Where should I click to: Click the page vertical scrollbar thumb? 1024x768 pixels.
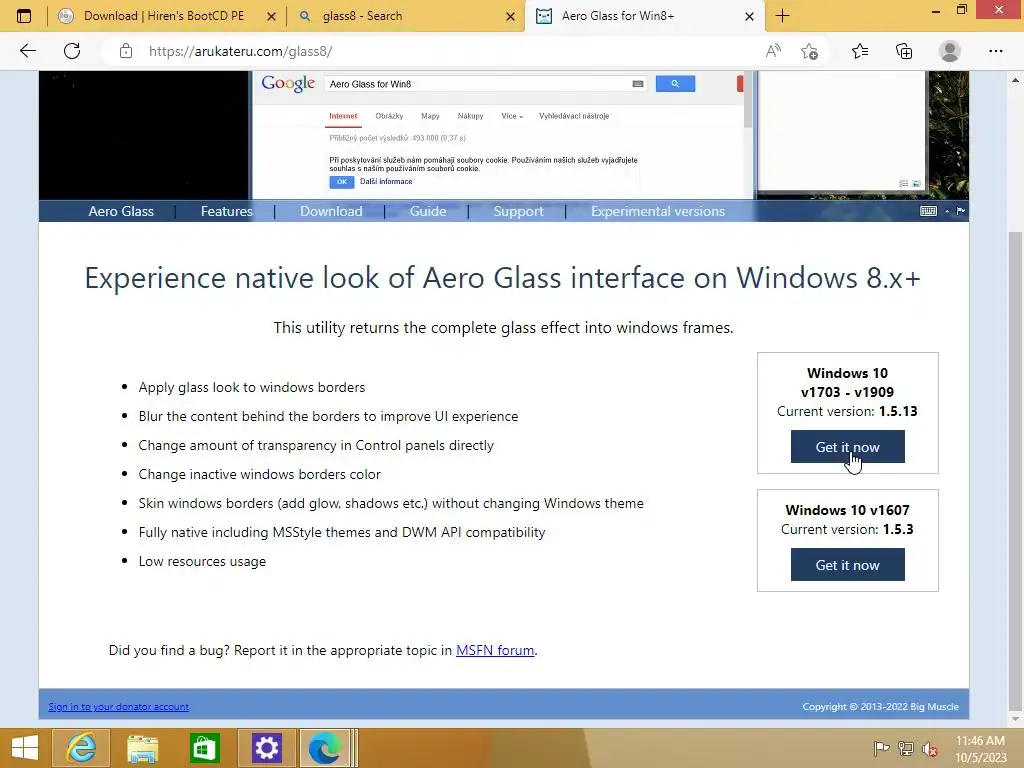click(x=1015, y=470)
